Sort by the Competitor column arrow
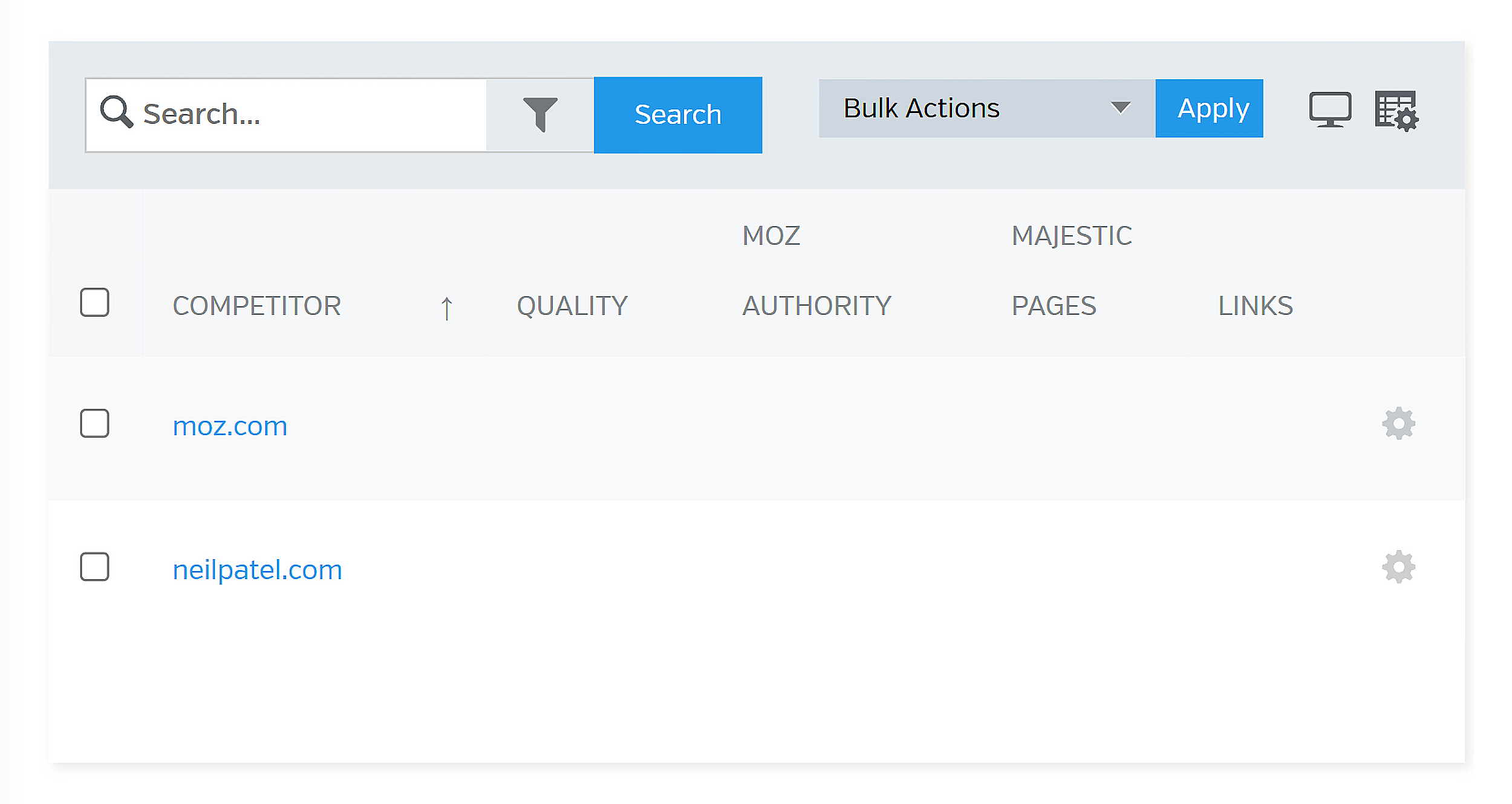The height and width of the screenshot is (804, 1512). 446,308
